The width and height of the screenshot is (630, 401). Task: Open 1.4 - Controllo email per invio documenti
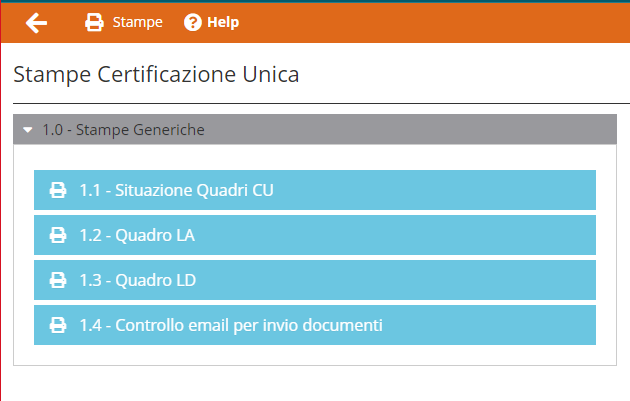pyautogui.click(x=315, y=325)
